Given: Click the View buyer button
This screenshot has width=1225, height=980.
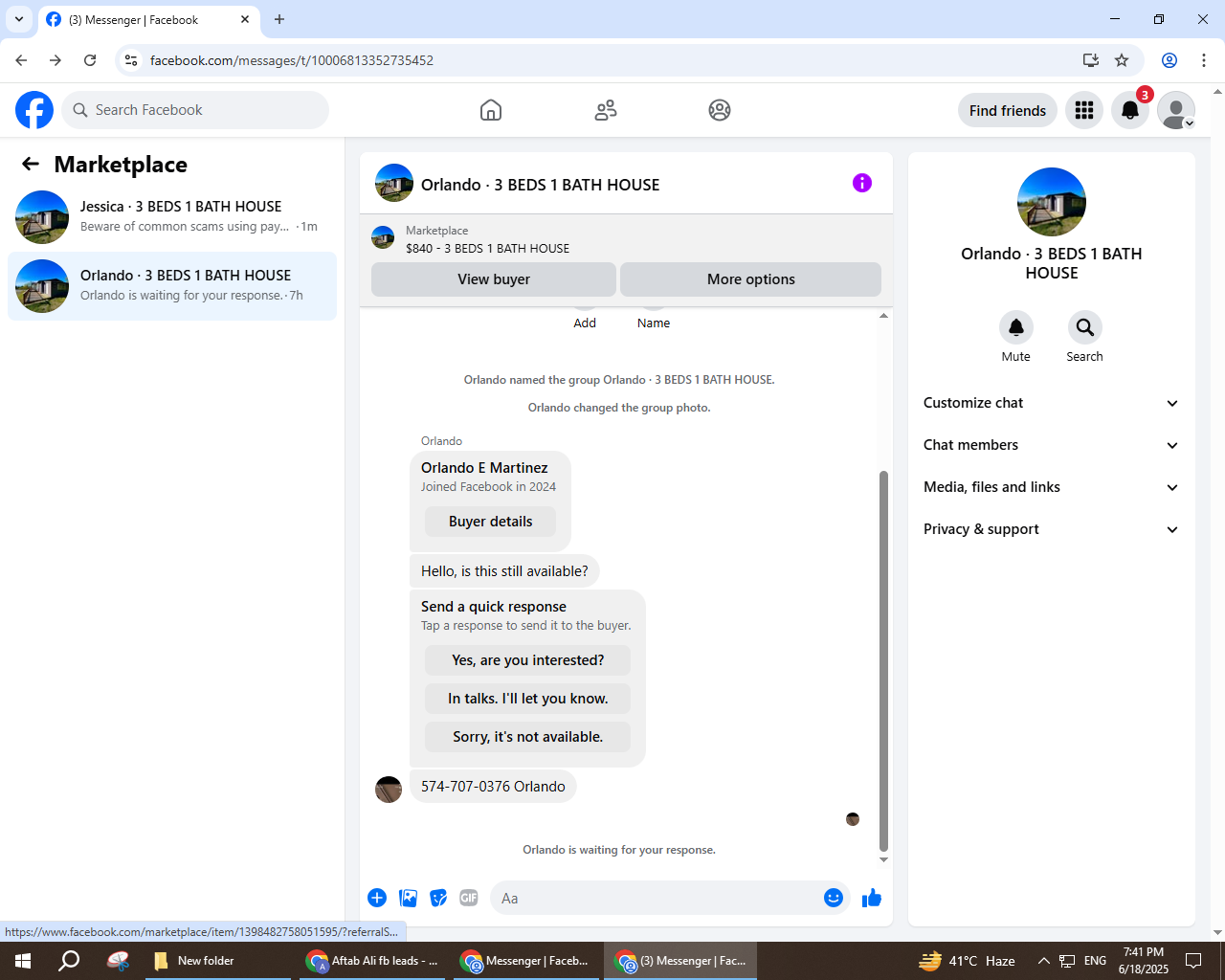Looking at the screenshot, I should tap(494, 279).
